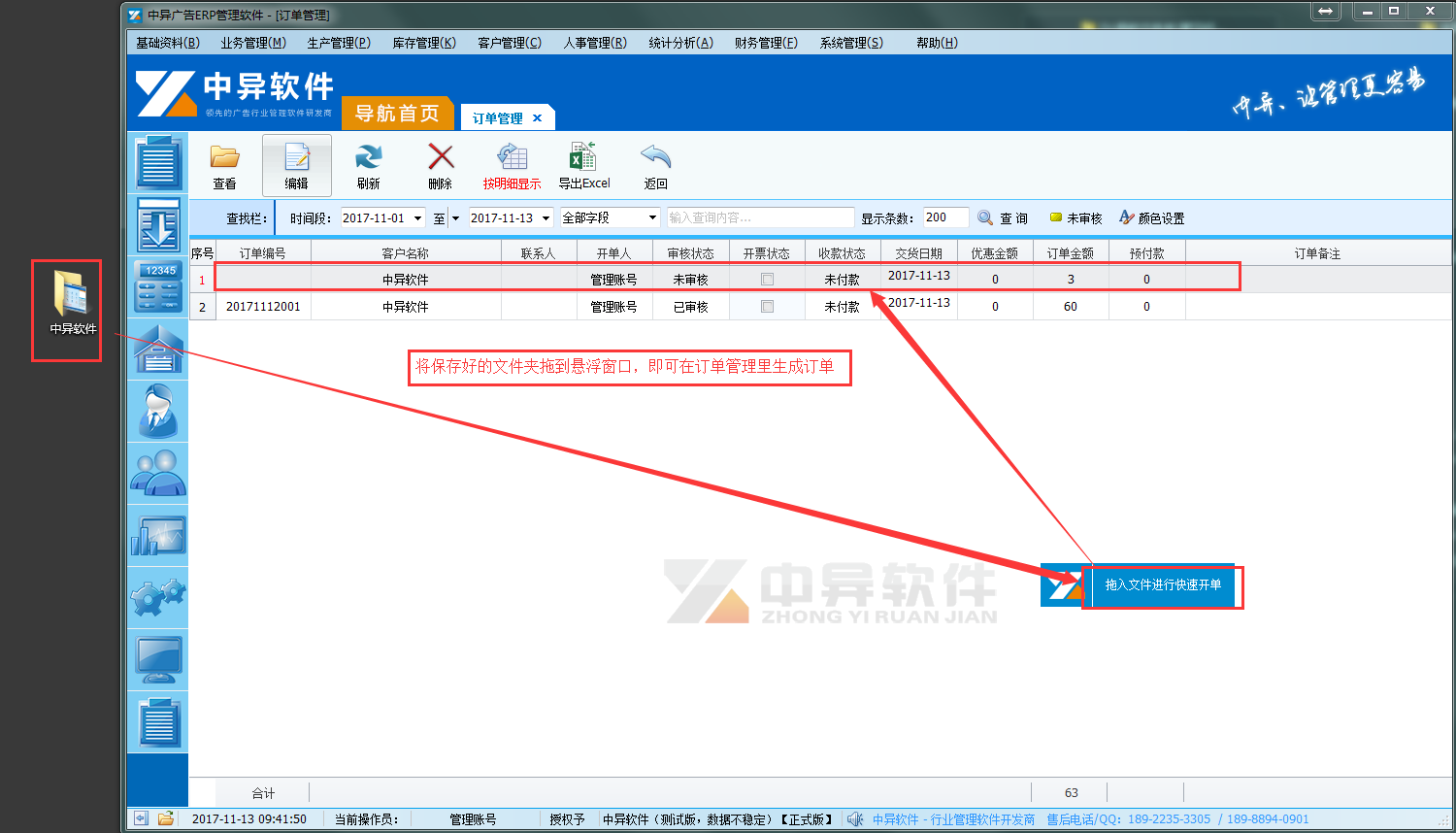The width and height of the screenshot is (1456, 833).
Task: Click the yellow 未审核 tag icon
Action: [x=1056, y=217]
